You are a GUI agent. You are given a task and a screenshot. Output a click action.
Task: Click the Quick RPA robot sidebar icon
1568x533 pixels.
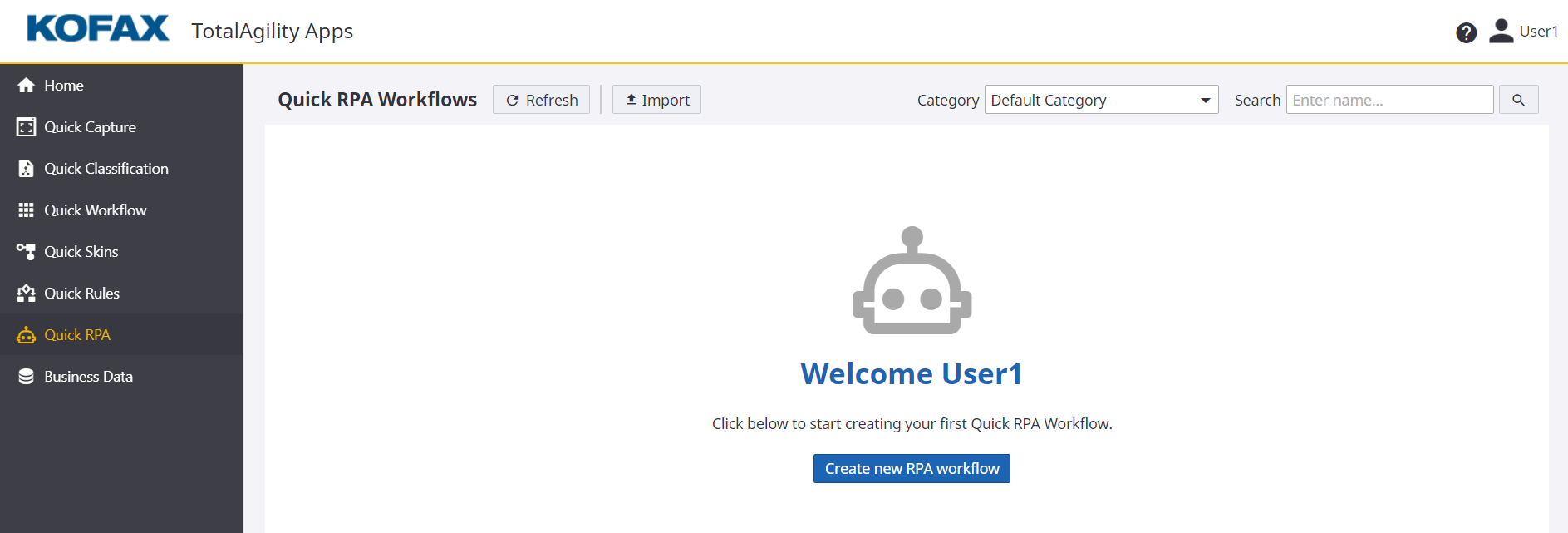coord(27,335)
